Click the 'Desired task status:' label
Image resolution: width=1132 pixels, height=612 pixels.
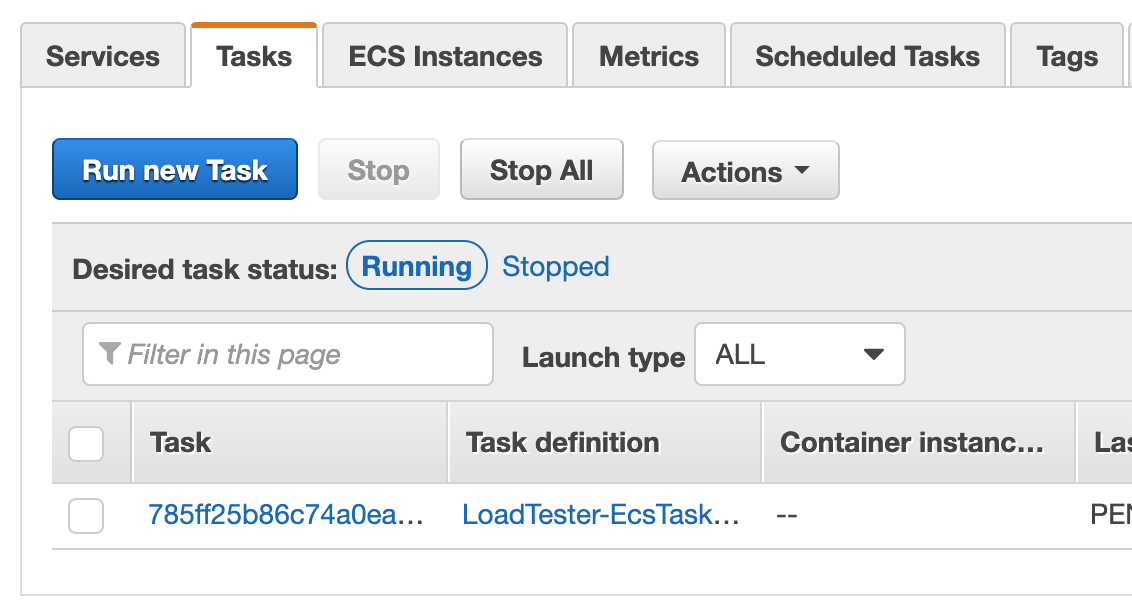[x=204, y=268]
